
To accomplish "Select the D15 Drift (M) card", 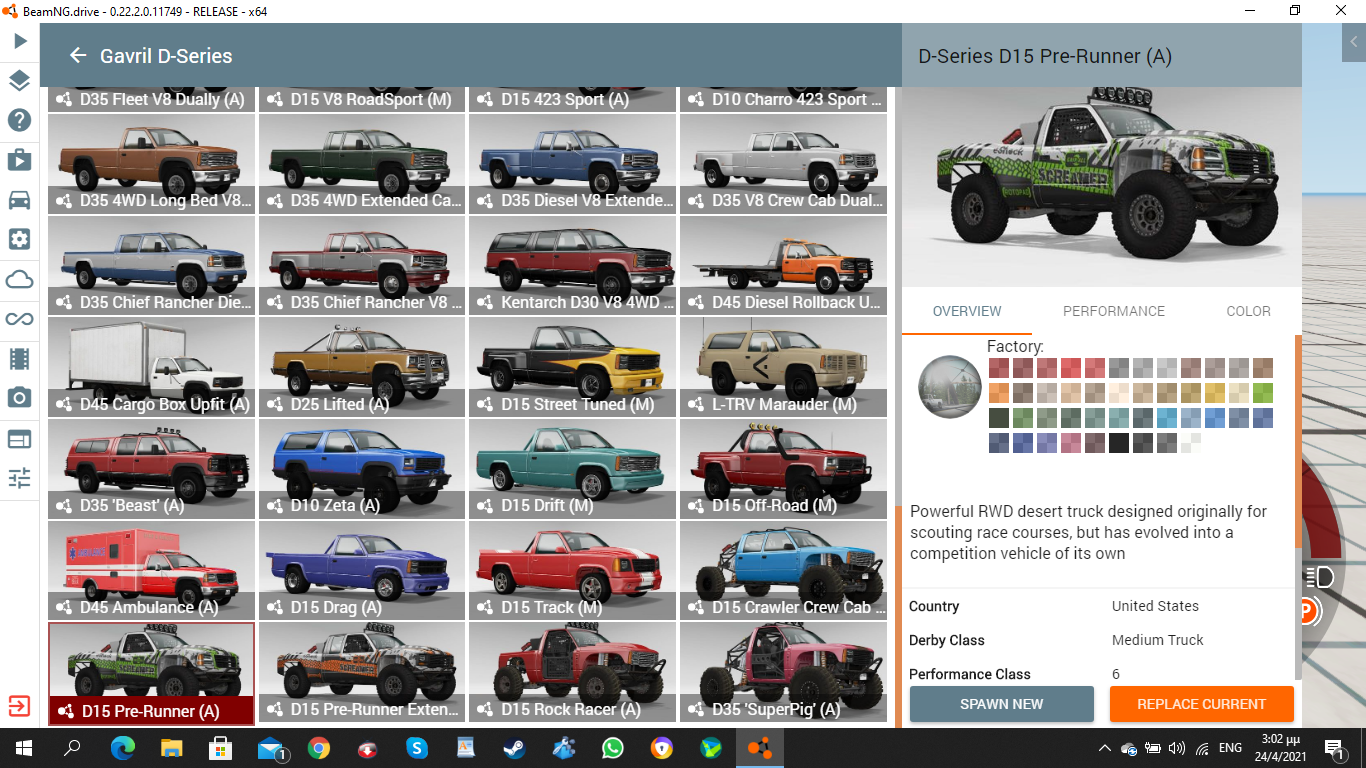I will coord(572,468).
